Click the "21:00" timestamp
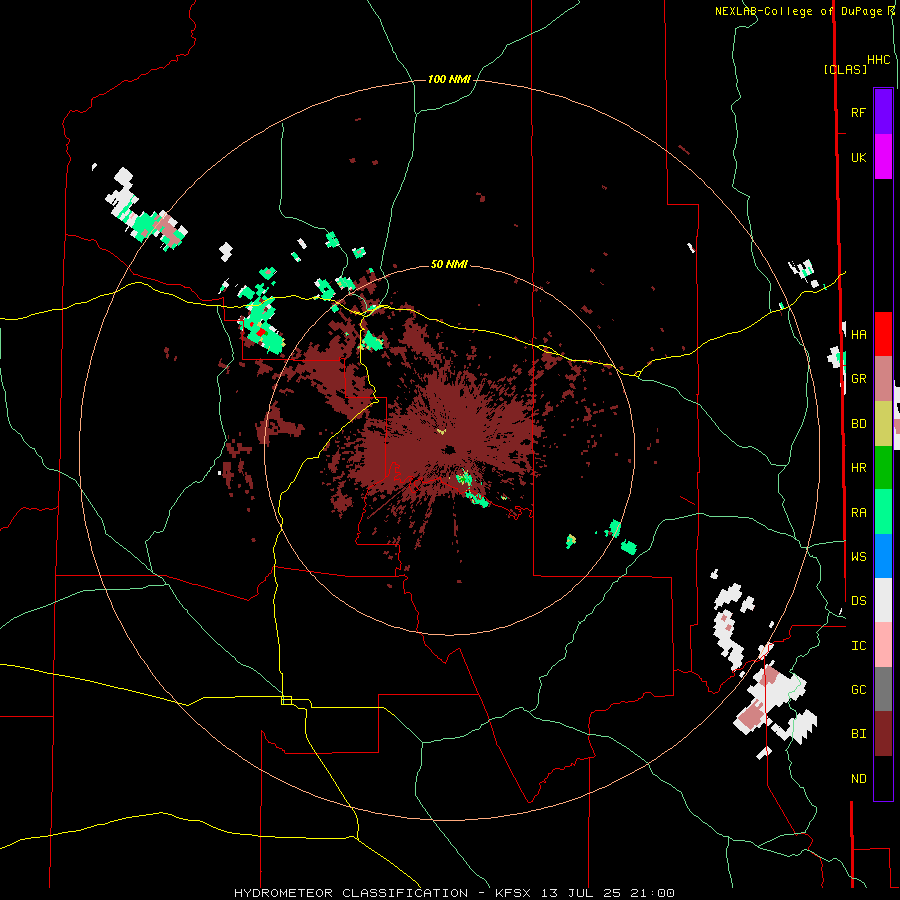Screen dimensions: 900x900 point(653,893)
